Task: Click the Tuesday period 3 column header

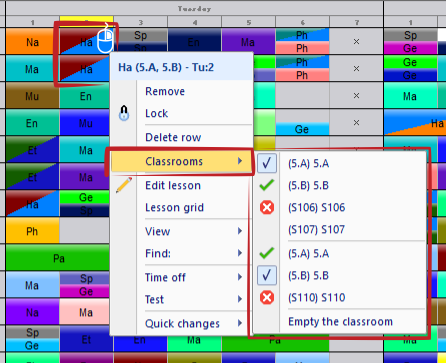Action: pos(140,22)
